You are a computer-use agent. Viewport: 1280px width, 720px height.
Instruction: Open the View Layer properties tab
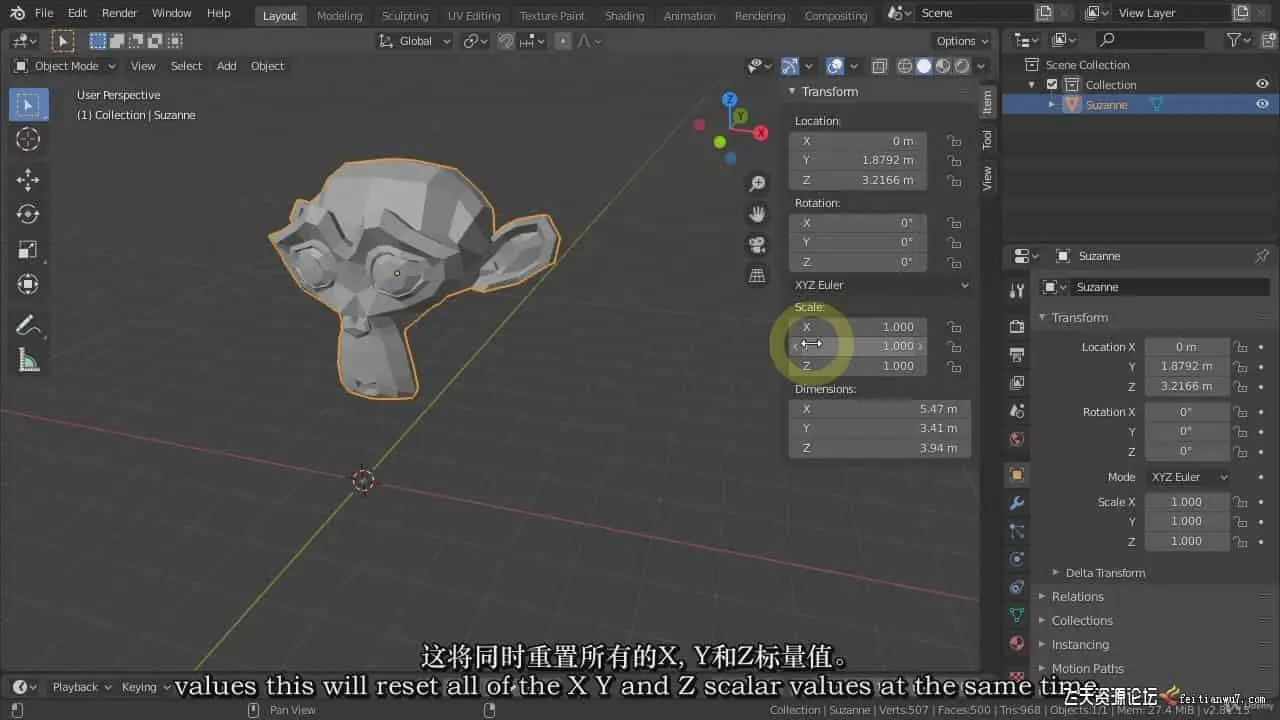coord(1017,383)
